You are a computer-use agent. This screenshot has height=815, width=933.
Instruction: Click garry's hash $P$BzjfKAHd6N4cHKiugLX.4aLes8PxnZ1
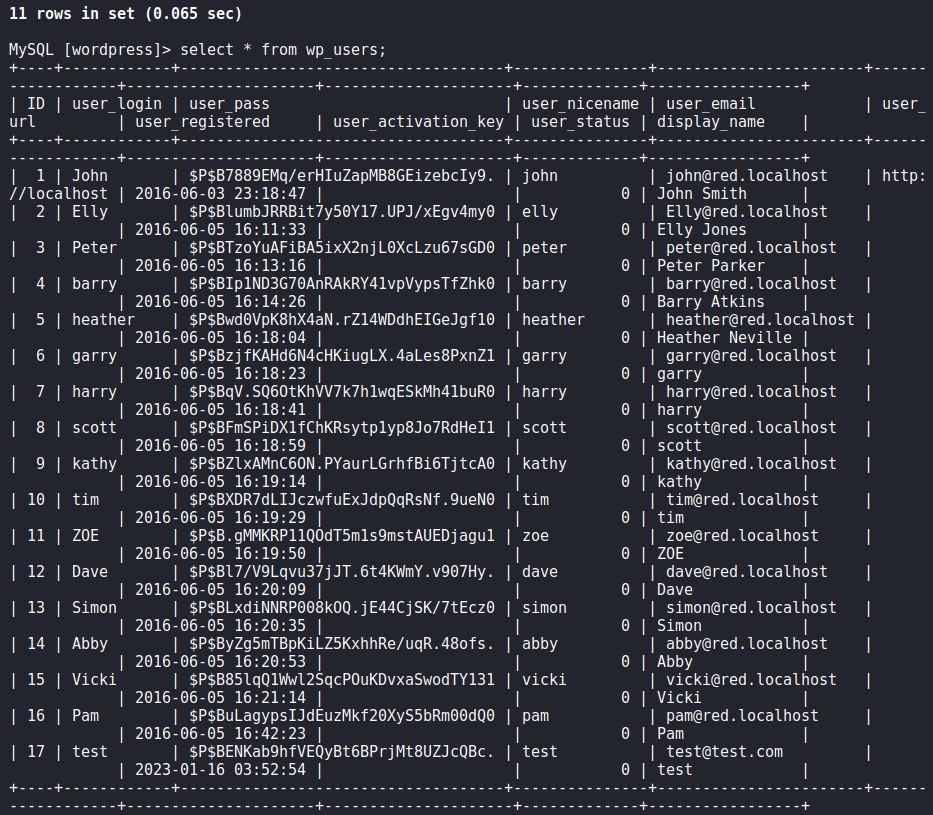pos(342,356)
